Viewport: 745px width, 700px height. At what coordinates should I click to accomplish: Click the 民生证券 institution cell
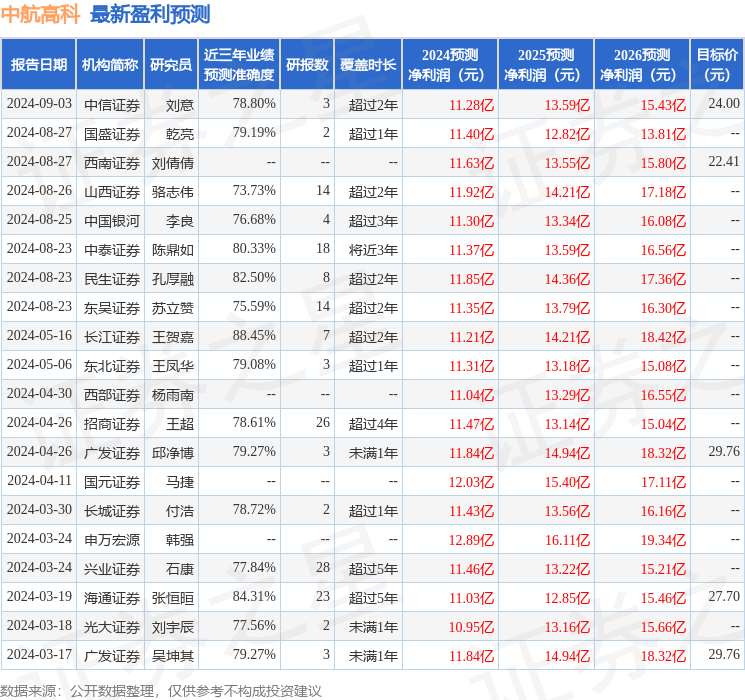tap(112, 279)
